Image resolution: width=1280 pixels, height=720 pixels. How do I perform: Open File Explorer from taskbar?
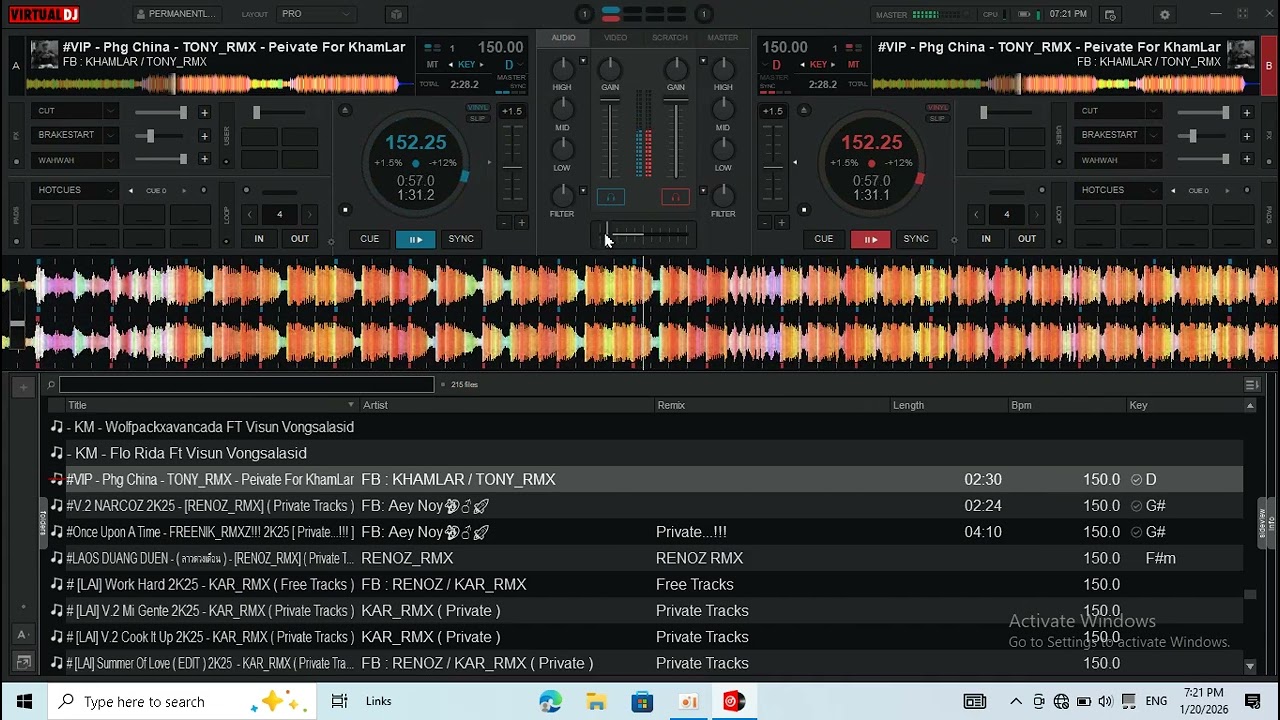click(596, 701)
